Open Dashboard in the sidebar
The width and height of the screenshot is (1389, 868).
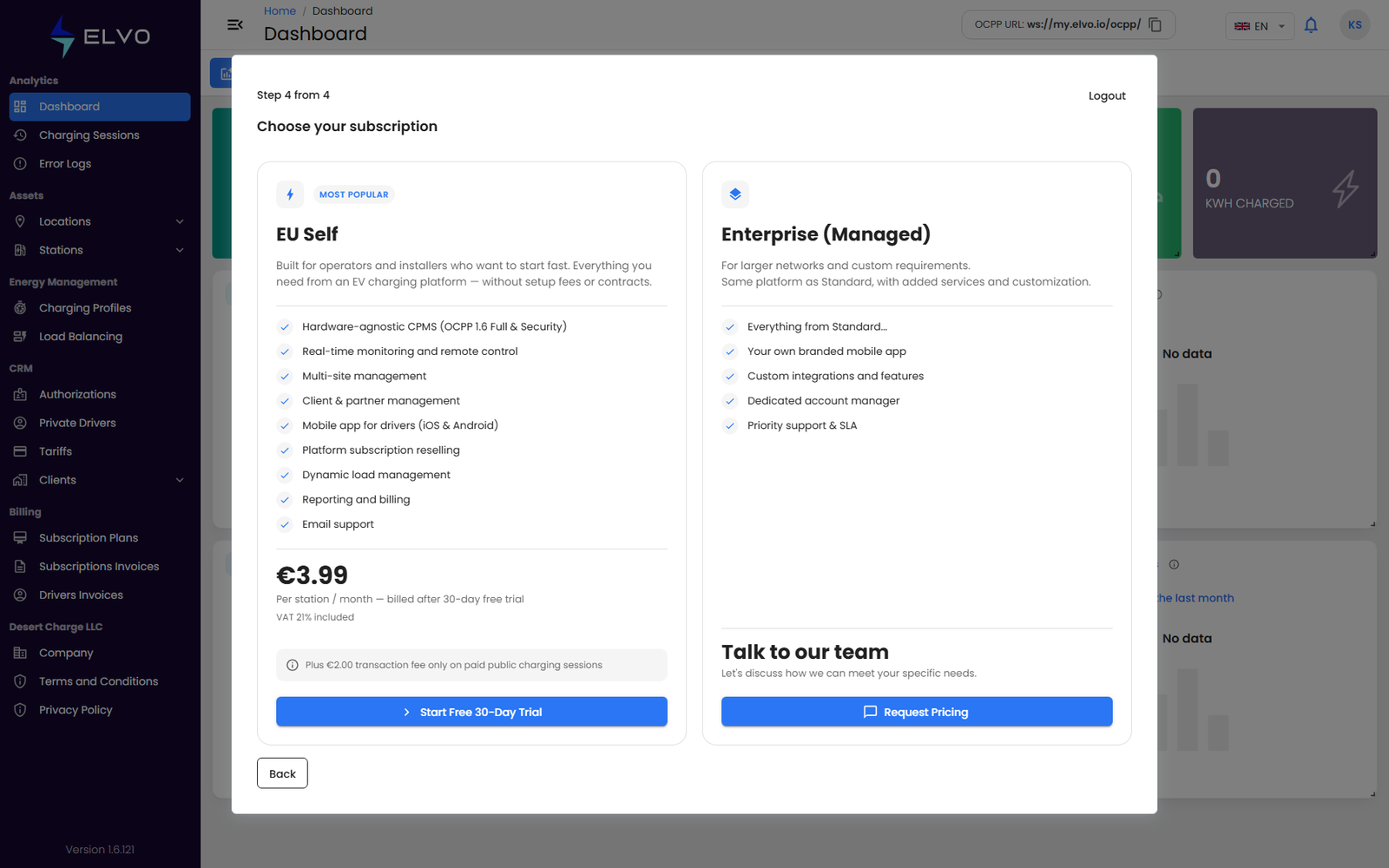pyautogui.click(x=100, y=107)
